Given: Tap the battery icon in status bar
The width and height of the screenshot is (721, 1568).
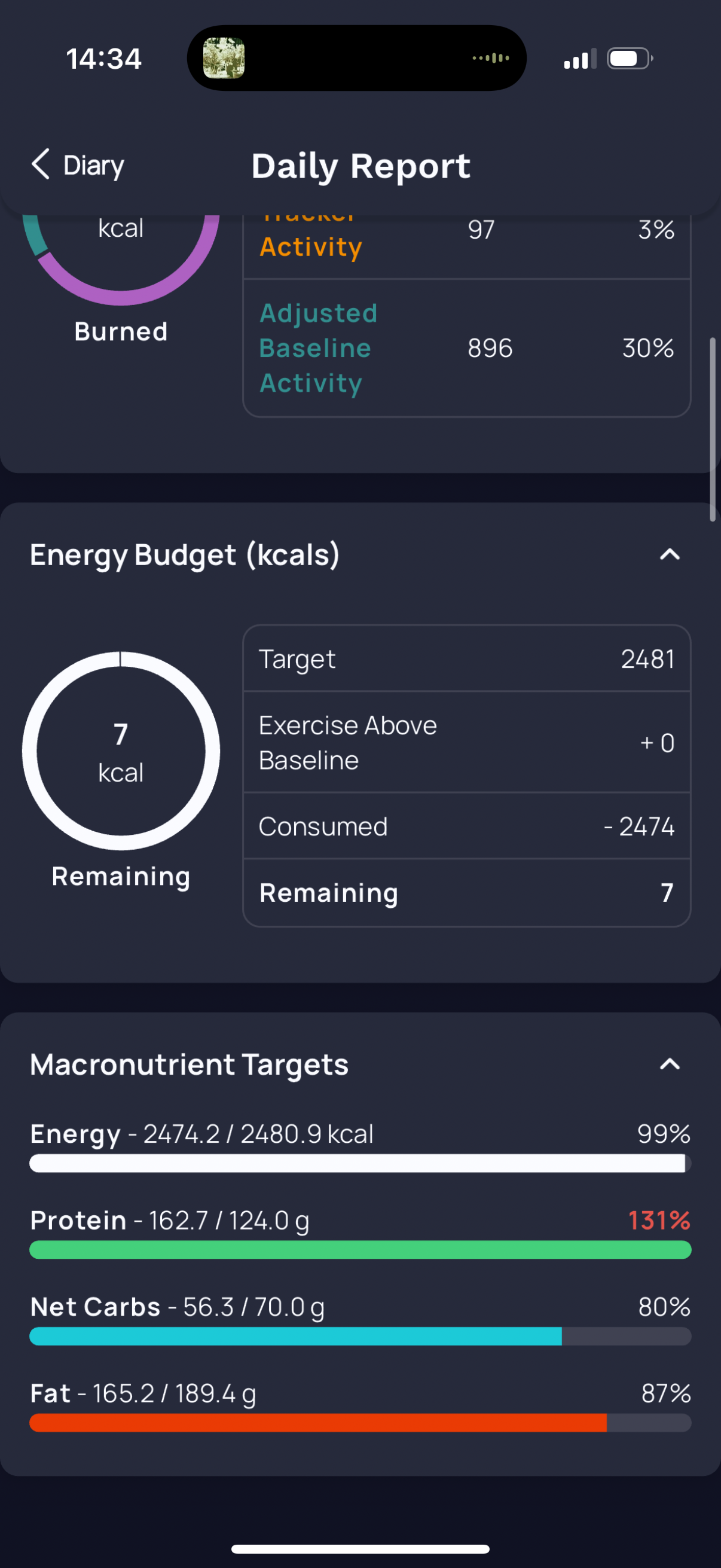Looking at the screenshot, I should [x=630, y=59].
